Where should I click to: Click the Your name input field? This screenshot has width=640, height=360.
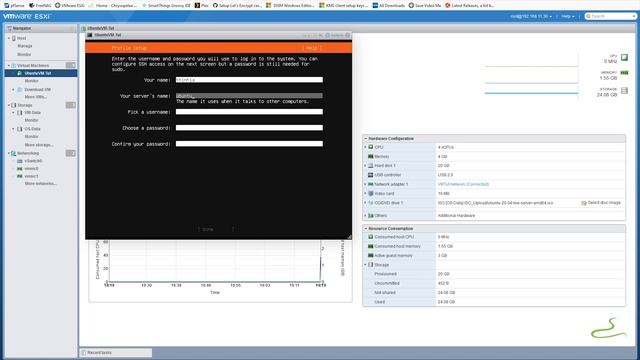point(249,80)
